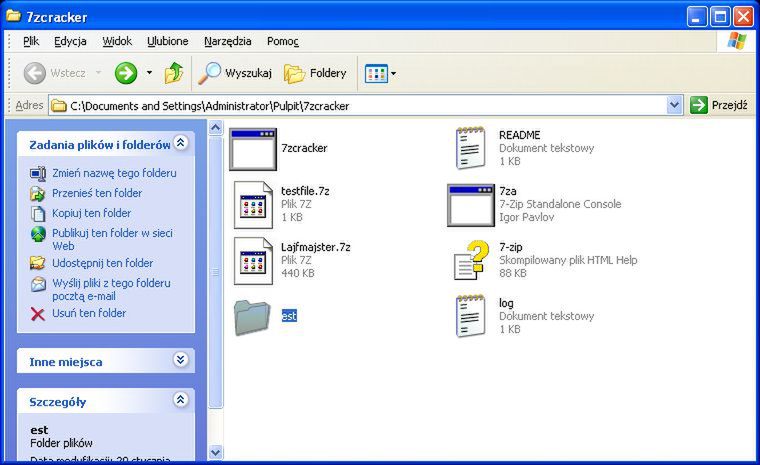This screenshot has width=760, height=465.
Task: Click Wyślij pliki z tego folderu link
Action: (x=111, y=289)
